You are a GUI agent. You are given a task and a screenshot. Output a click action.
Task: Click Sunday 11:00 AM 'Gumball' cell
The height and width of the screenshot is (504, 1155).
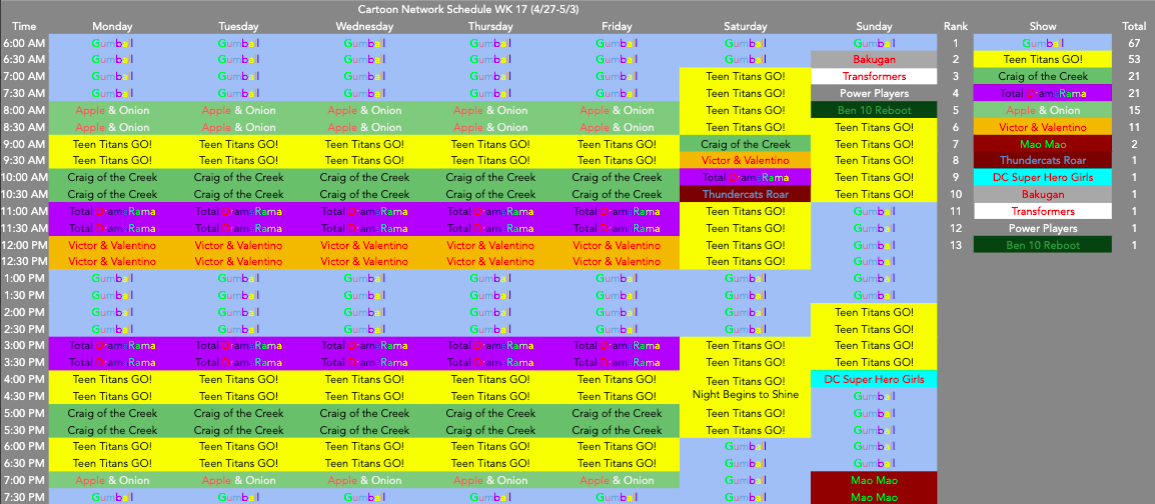(874, 211)
